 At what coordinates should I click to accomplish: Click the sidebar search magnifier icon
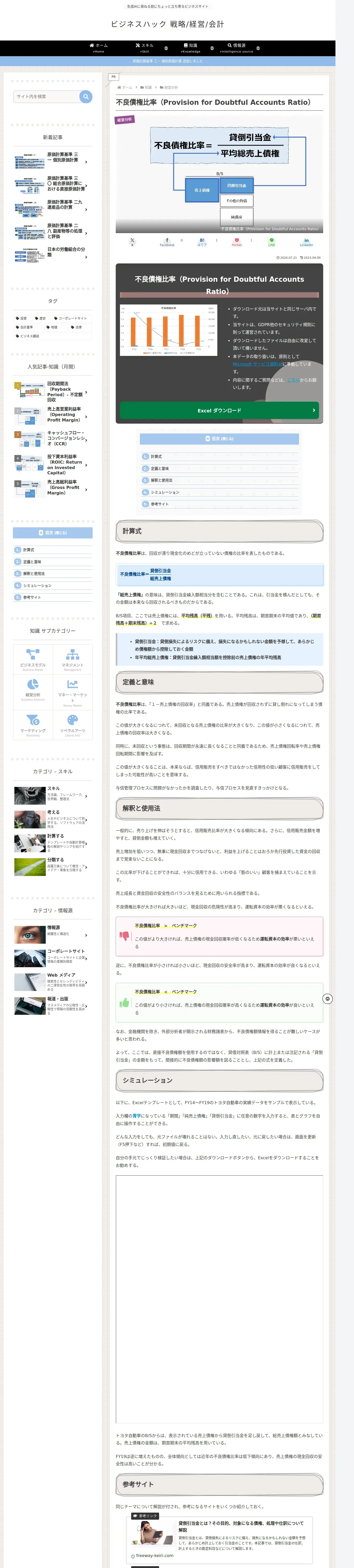pyautogui.click(x=86, y=96)
